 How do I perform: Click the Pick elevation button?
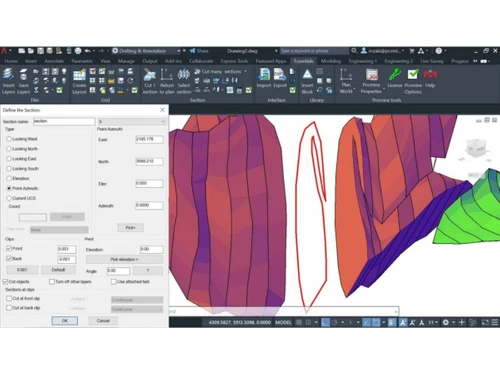[x=124, y=259]
